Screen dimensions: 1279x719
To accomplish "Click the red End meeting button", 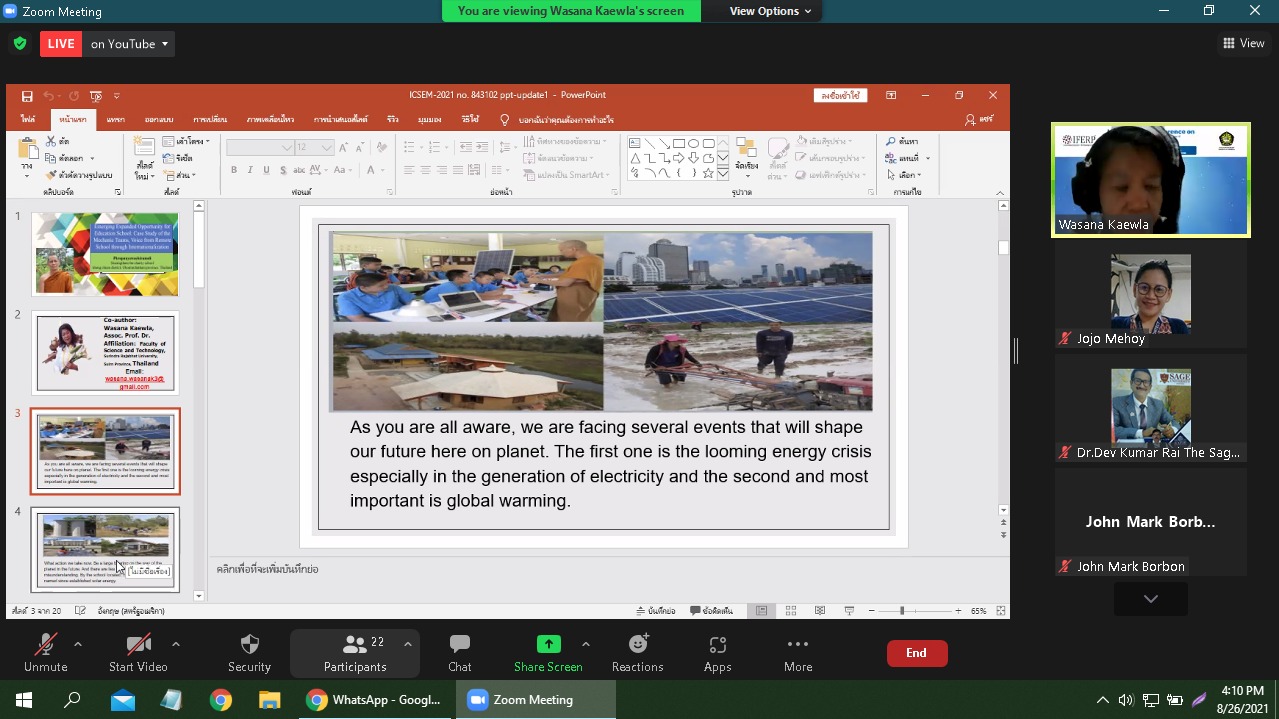I will pos(917,653).
